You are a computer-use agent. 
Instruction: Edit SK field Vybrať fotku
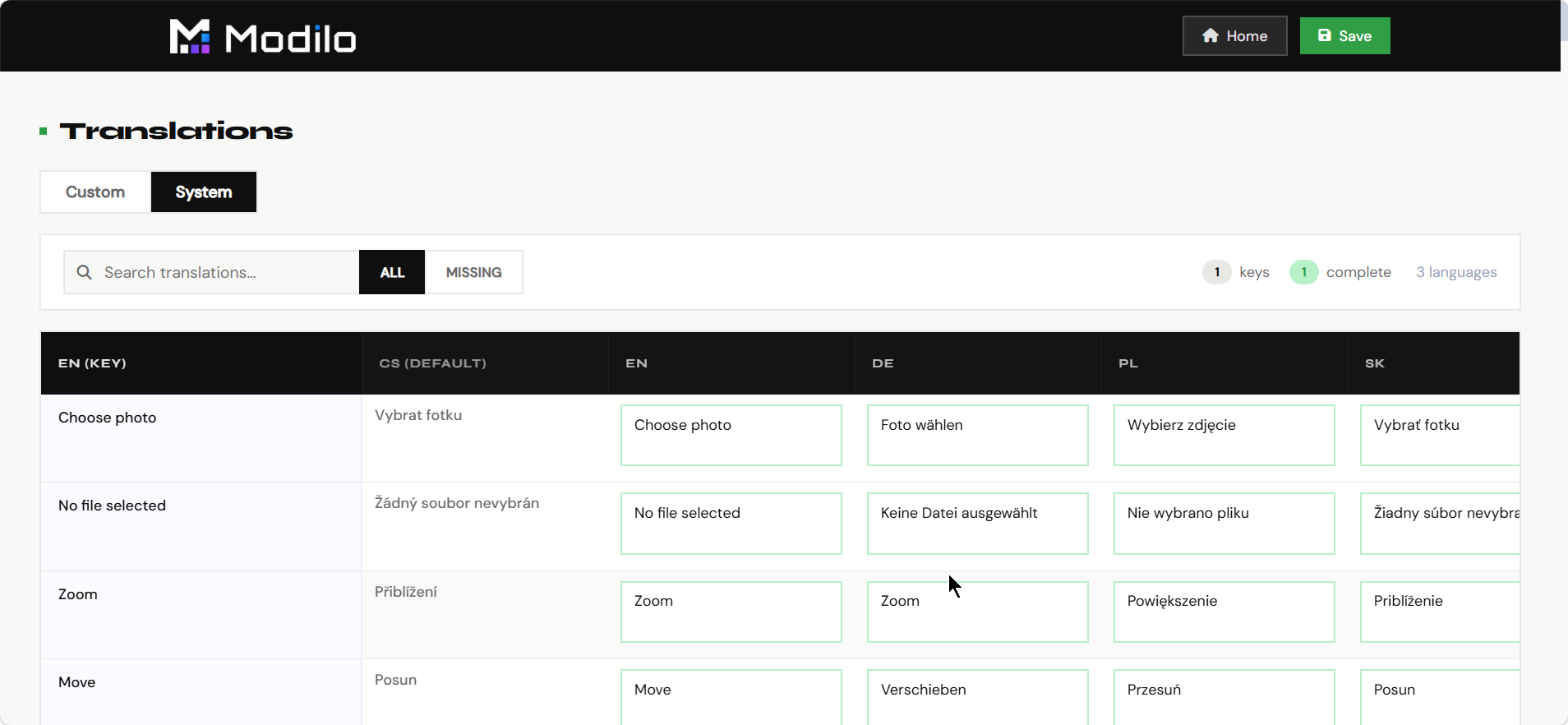1440,435
